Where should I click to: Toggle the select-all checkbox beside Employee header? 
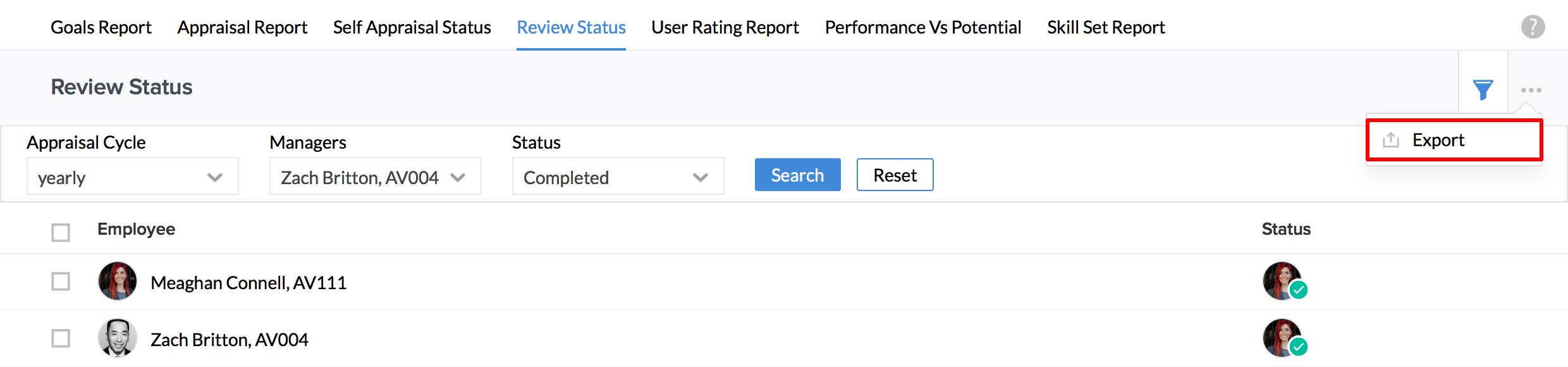61,232
